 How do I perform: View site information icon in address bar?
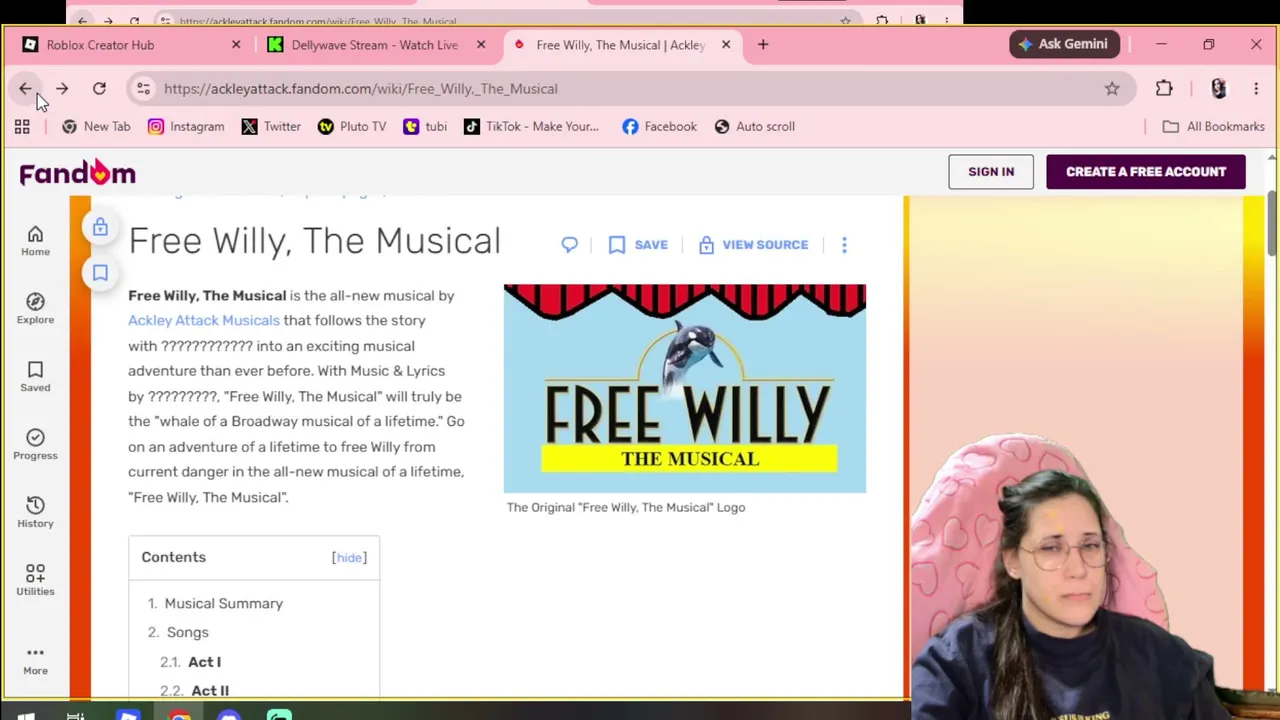coord(143,88)
